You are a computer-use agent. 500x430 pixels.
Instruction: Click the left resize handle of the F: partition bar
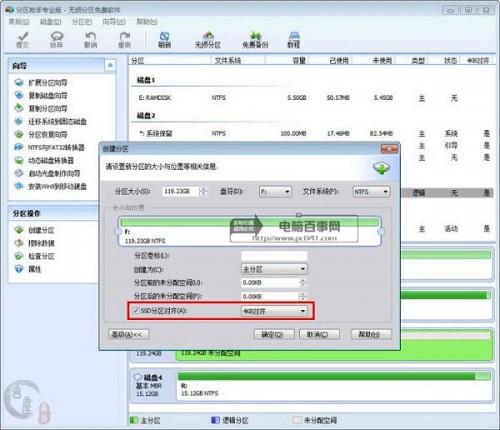pos(118,231)
